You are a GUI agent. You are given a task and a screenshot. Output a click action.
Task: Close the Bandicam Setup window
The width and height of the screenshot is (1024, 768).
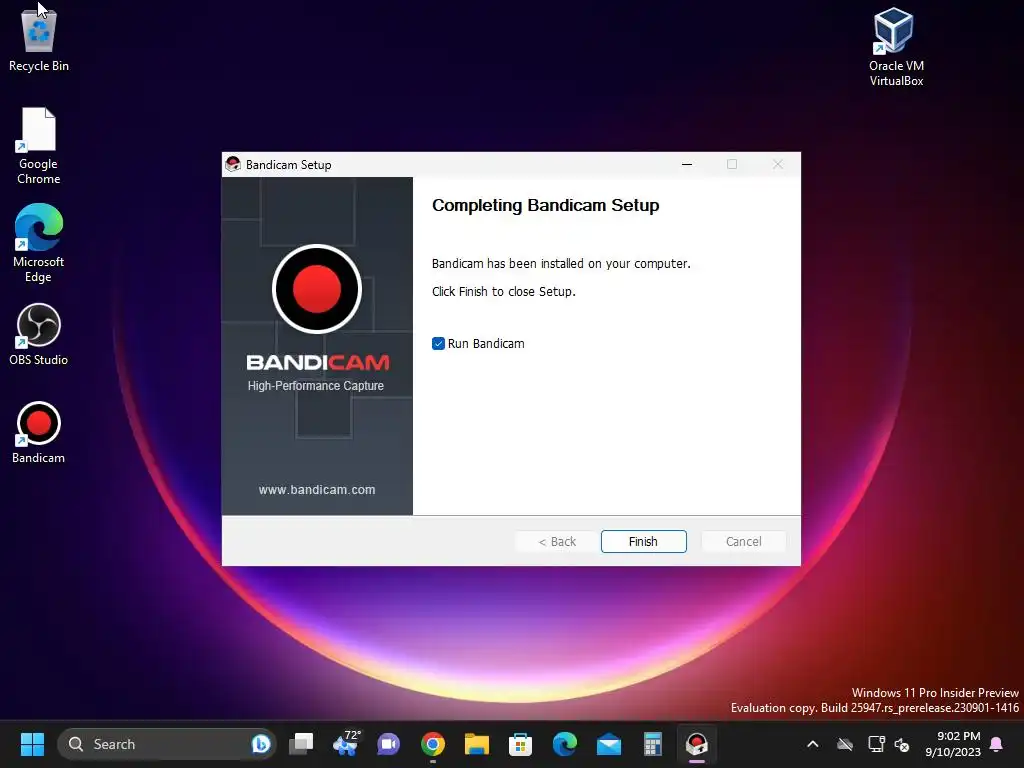(777, 165)
